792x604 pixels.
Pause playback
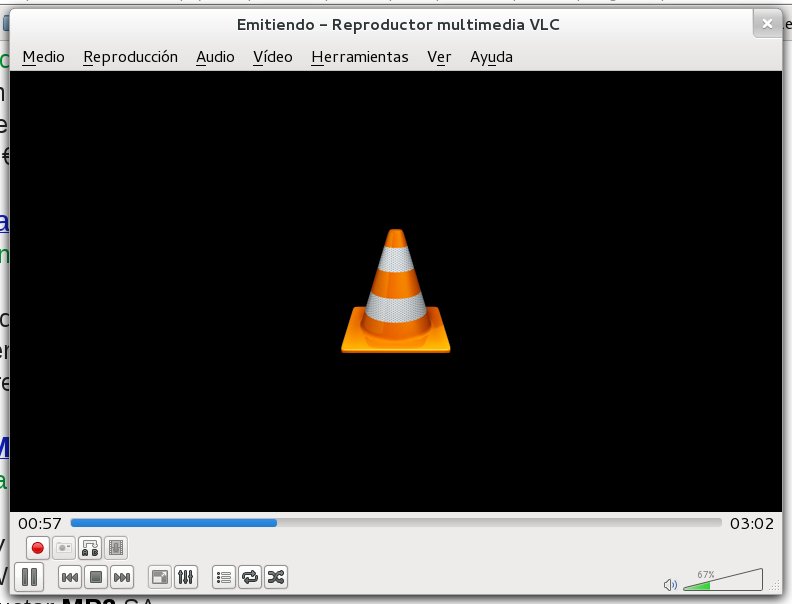click(29, 577)
